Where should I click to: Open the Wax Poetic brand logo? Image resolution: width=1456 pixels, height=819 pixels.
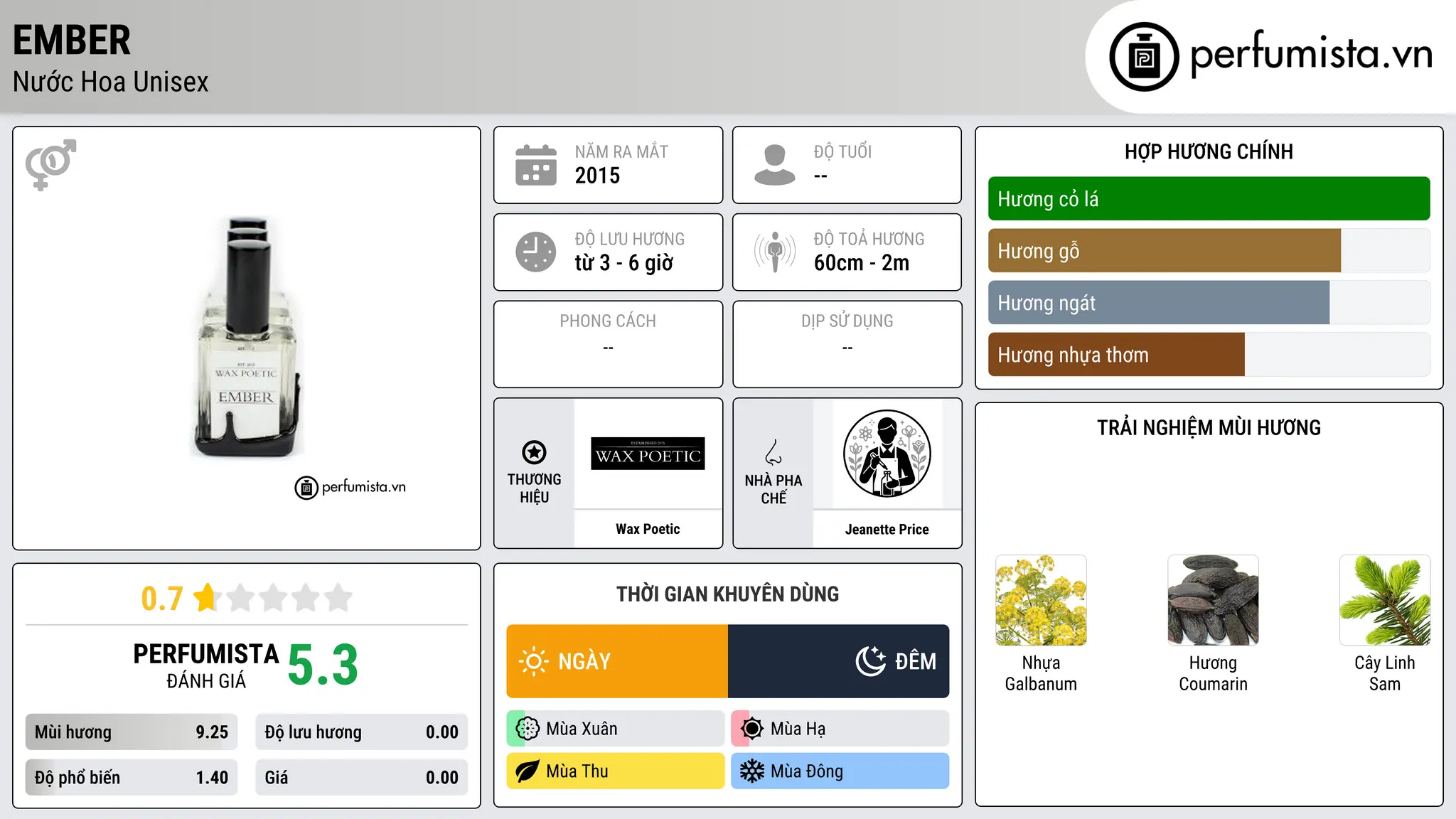click(648, 454)
